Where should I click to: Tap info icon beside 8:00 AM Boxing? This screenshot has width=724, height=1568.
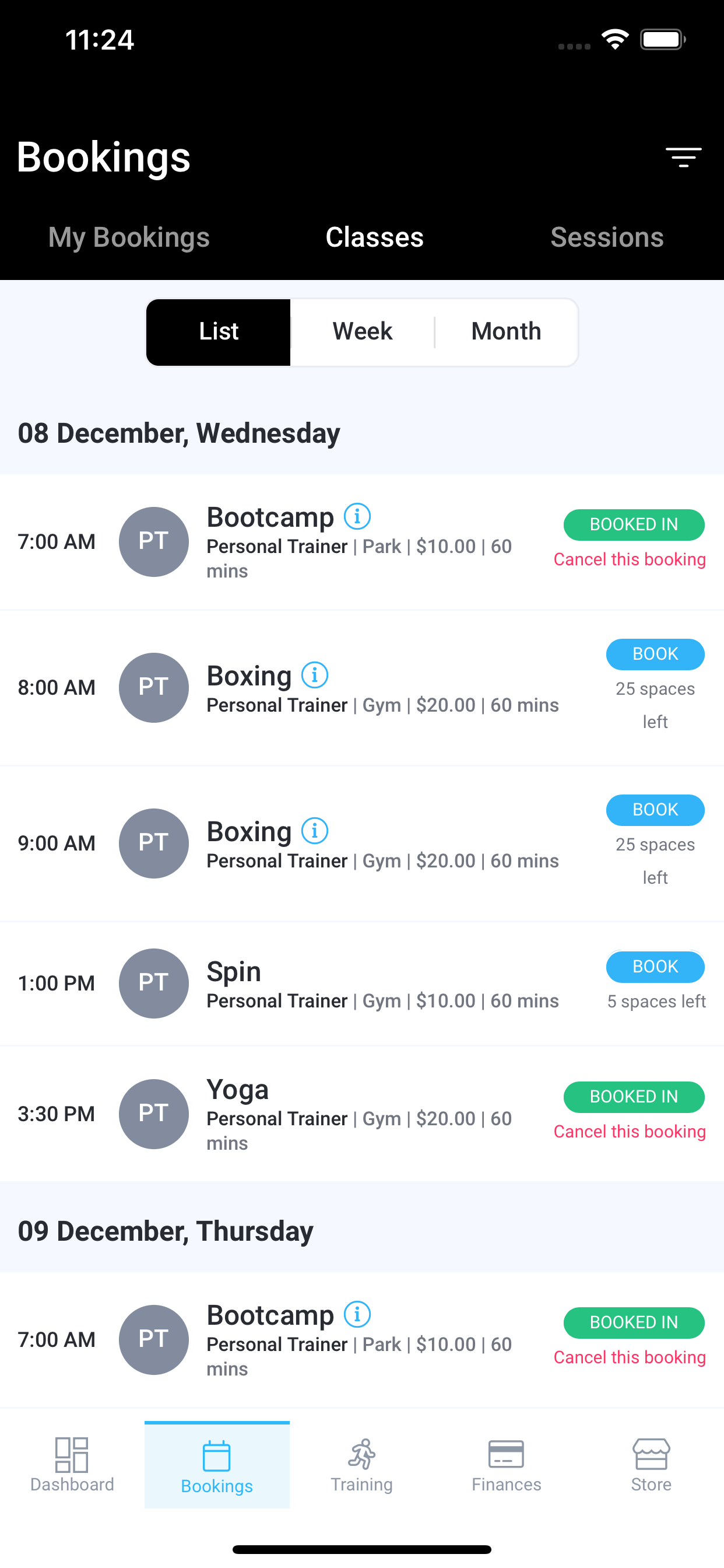315,675
